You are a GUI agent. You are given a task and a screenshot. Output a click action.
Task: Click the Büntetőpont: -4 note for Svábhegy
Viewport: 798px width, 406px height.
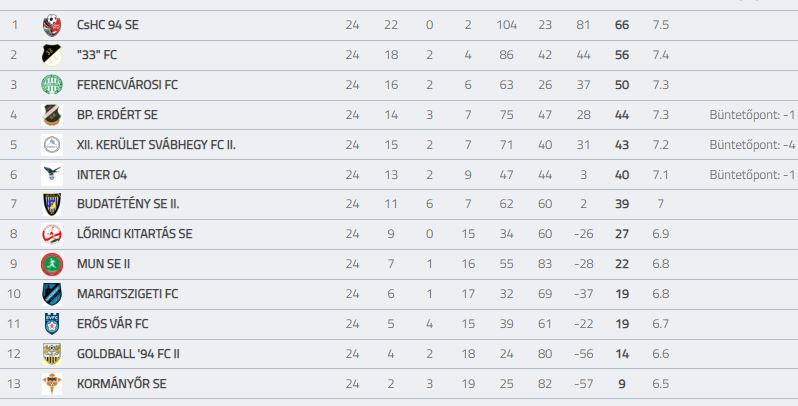(752, 145)
